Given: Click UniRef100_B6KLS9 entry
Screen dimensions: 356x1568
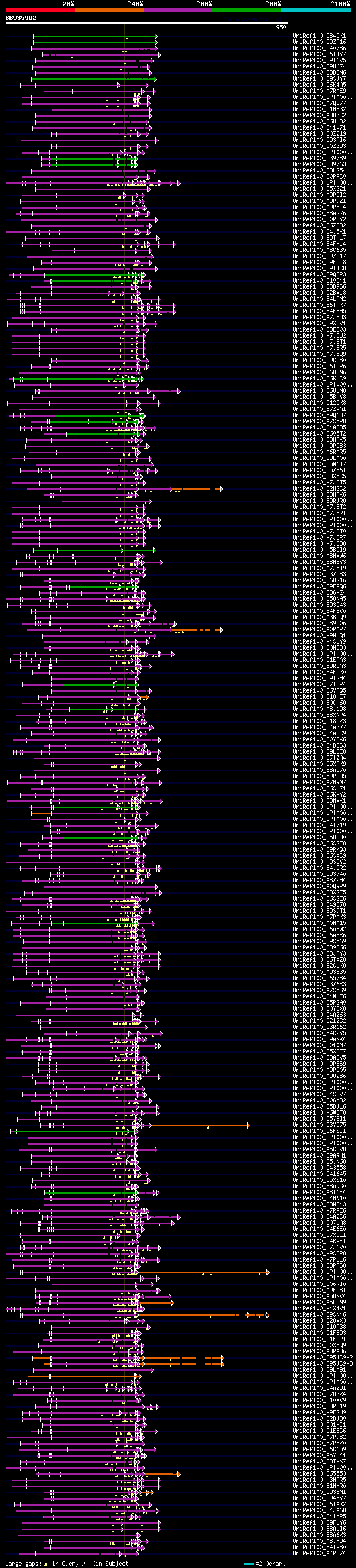Looking at the screenshot, I should 319,379.
